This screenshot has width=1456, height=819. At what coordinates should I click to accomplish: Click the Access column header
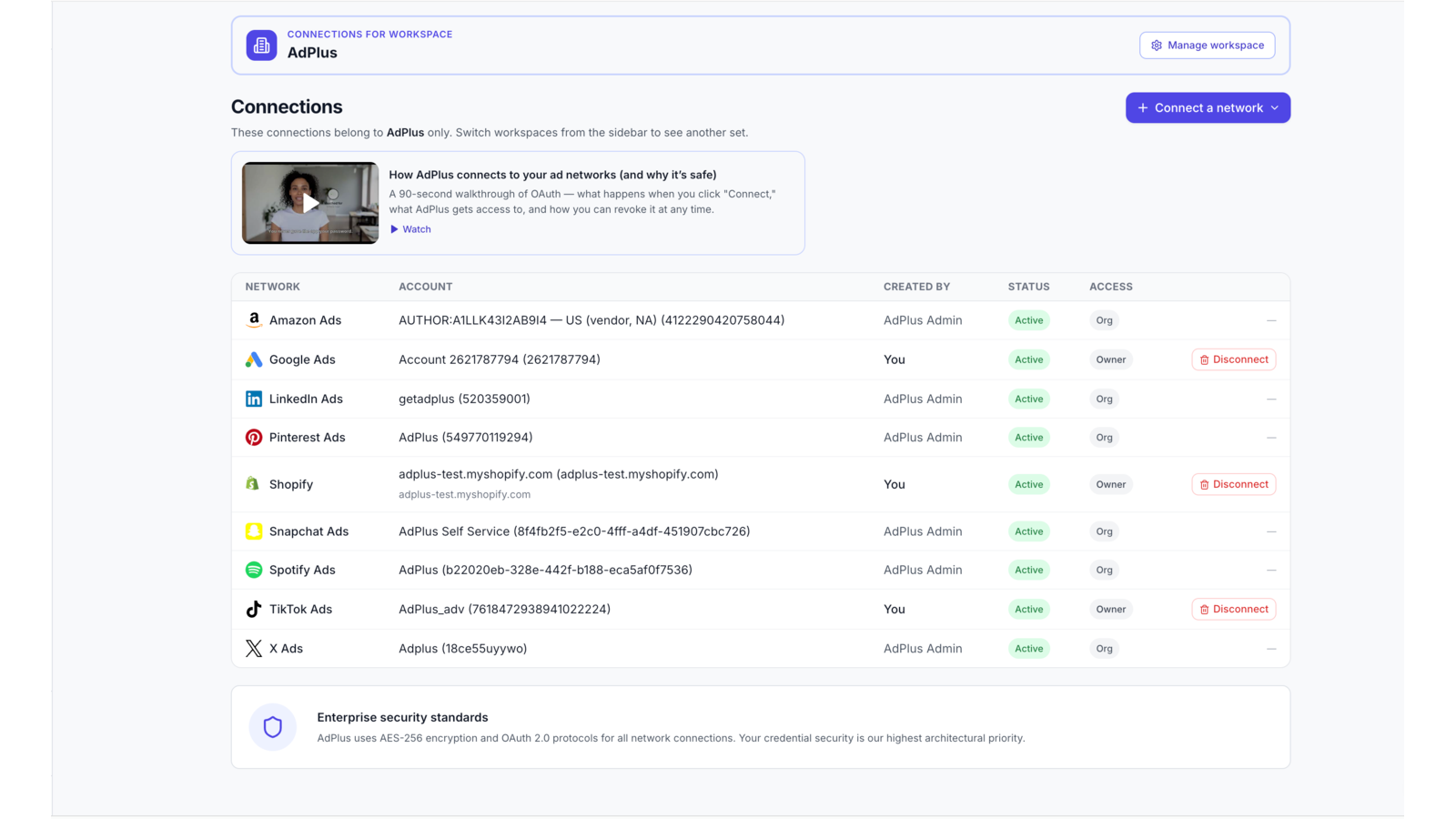pos(1111,287)
